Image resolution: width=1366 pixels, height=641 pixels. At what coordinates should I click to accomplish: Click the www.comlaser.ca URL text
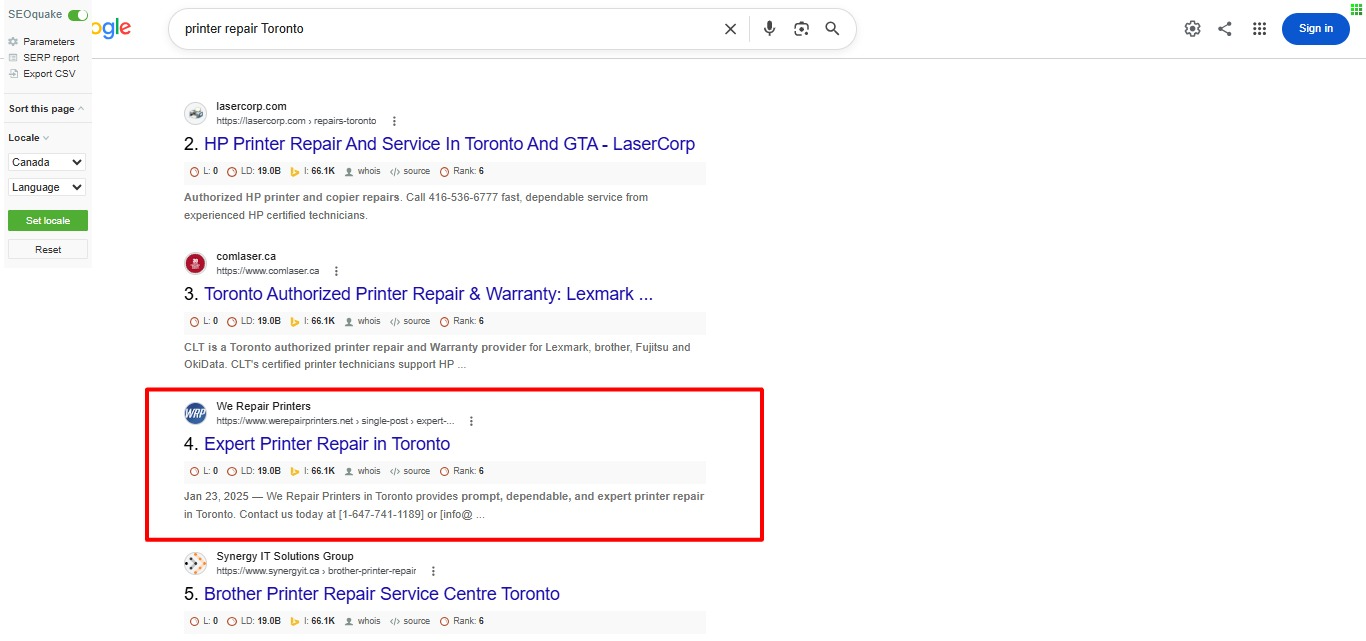click(268, 271)
